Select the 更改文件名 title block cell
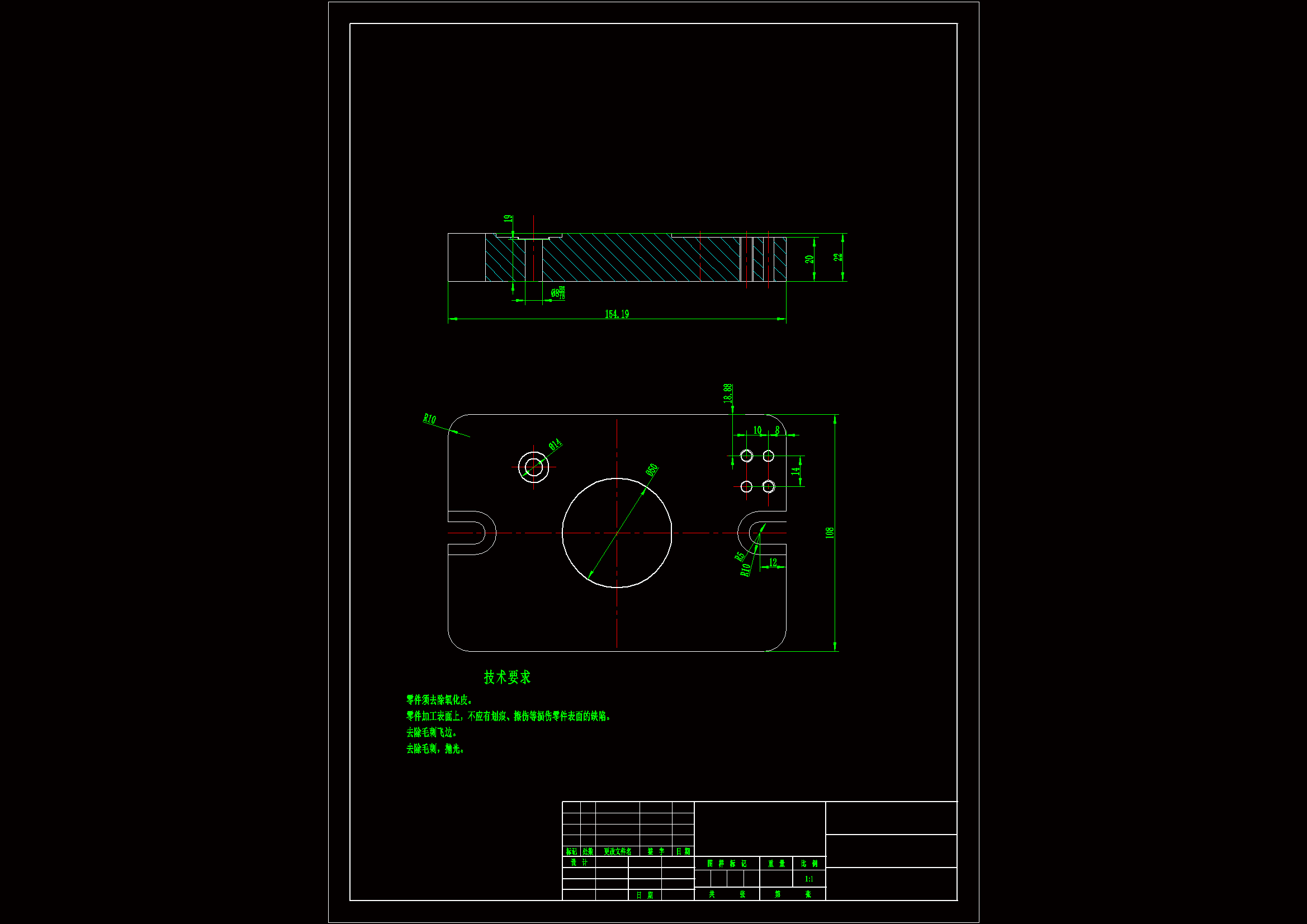1307x924 pixels. 618,852
